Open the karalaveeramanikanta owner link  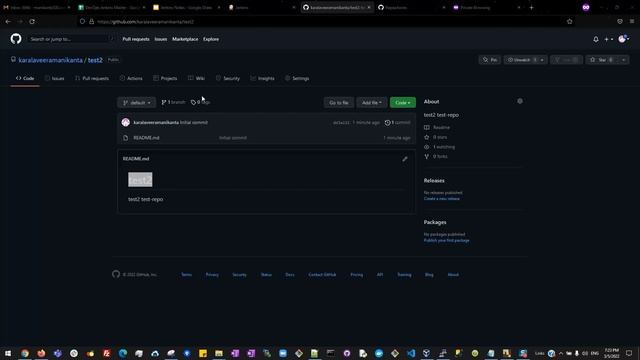tap(51, 60)
